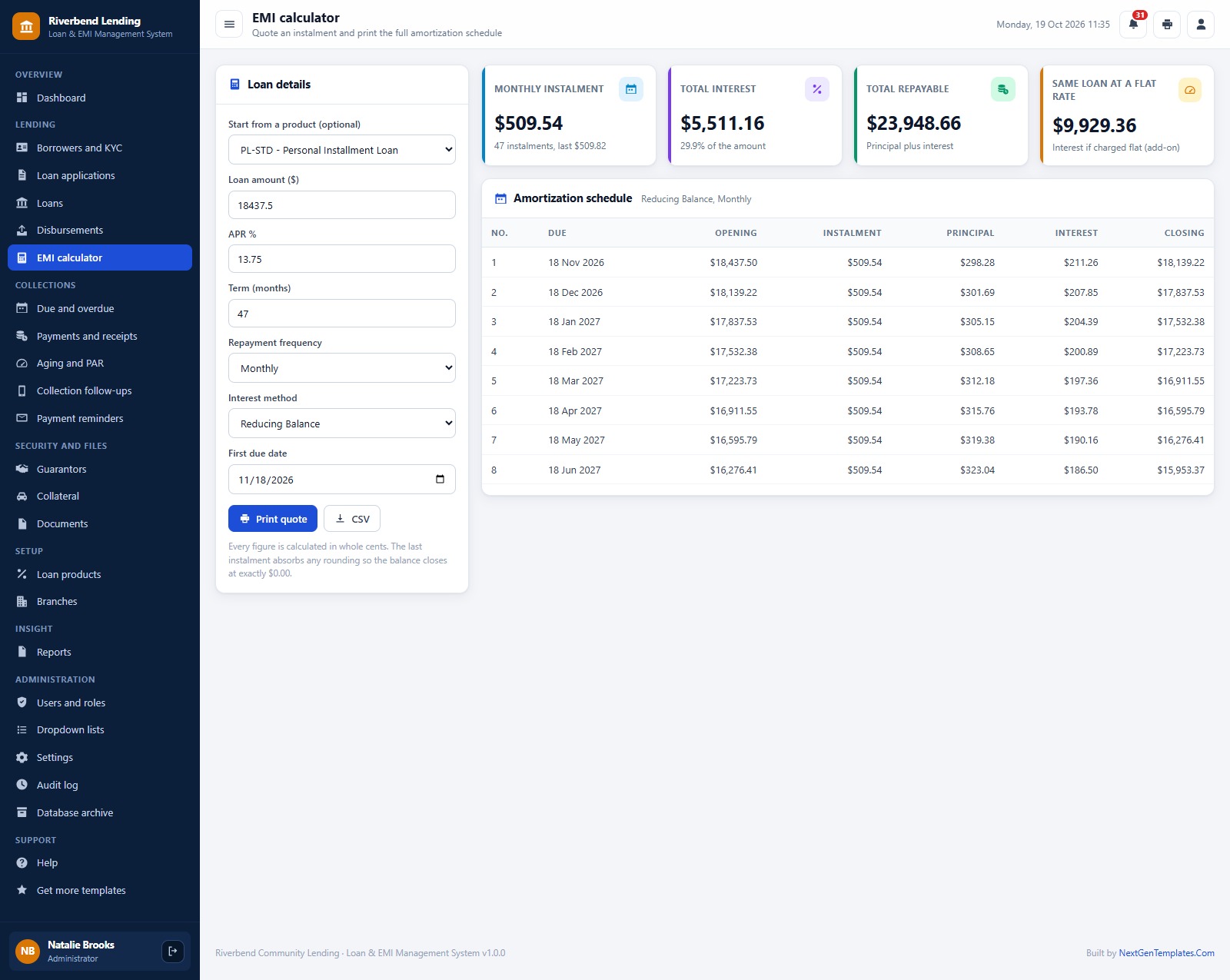Click the Loan amount input field

(342, 205)
